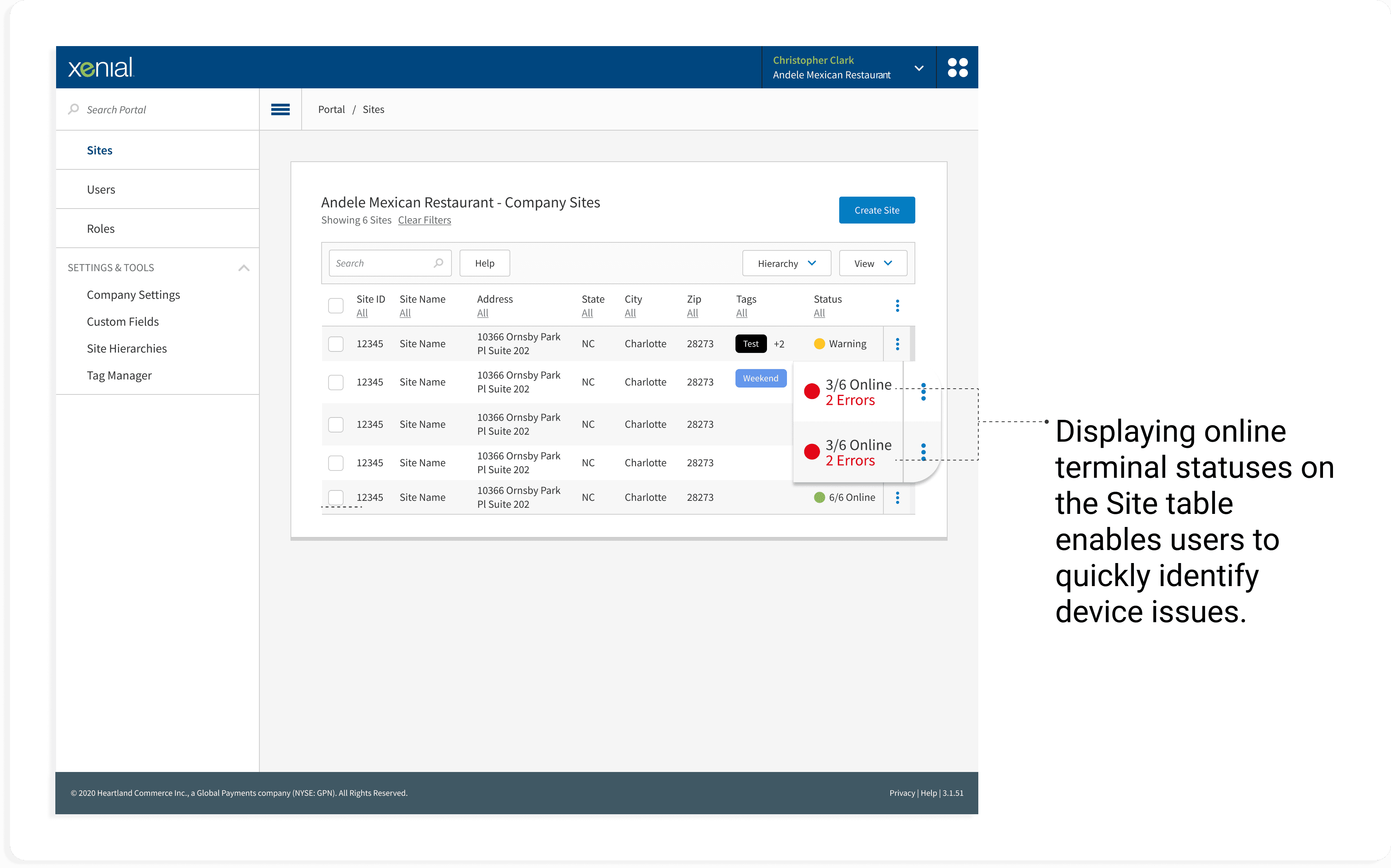Open the column header kebab menu
The width and height of the screenshot is (1391, 868).
coord(897,305)
